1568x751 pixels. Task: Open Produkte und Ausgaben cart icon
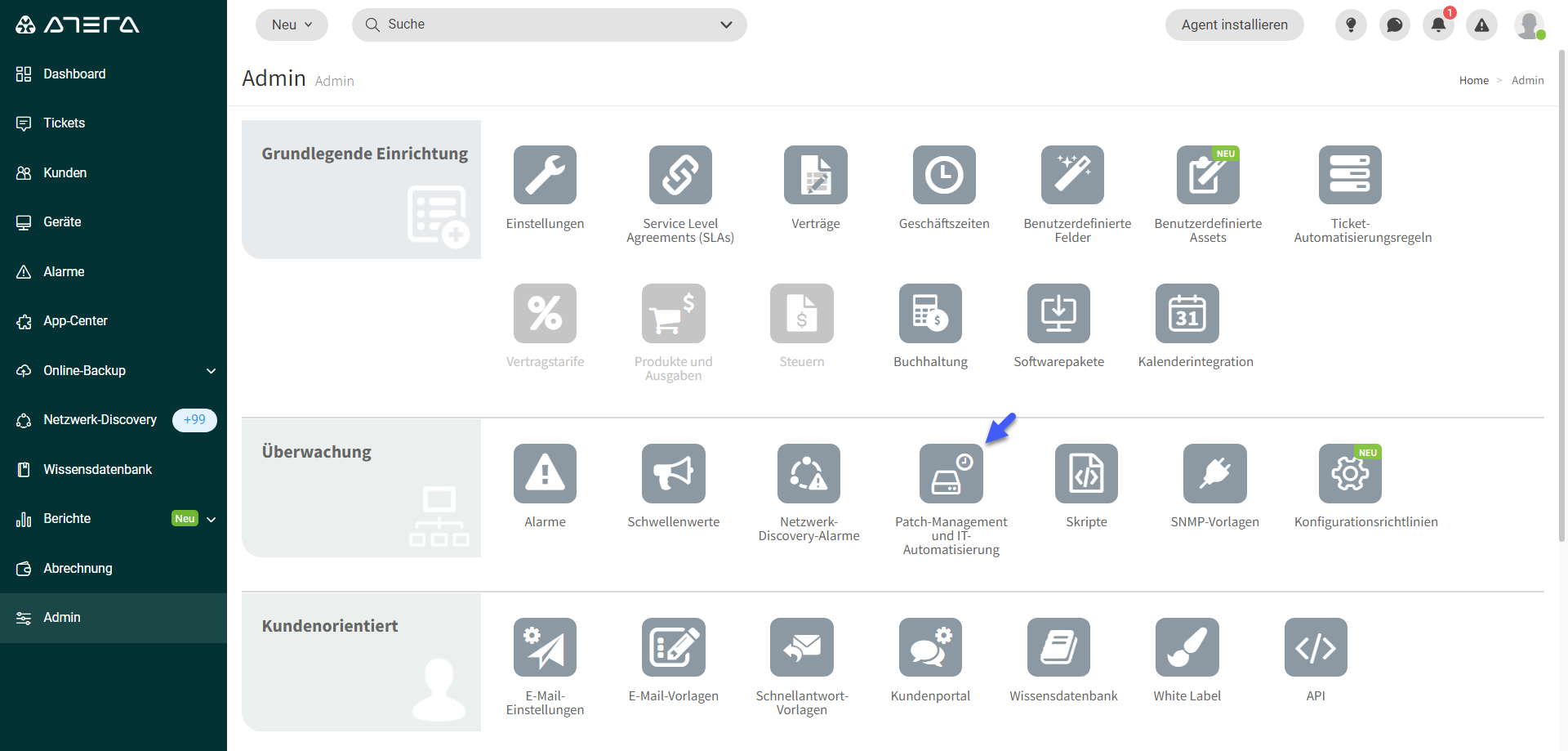click(674, 313)
